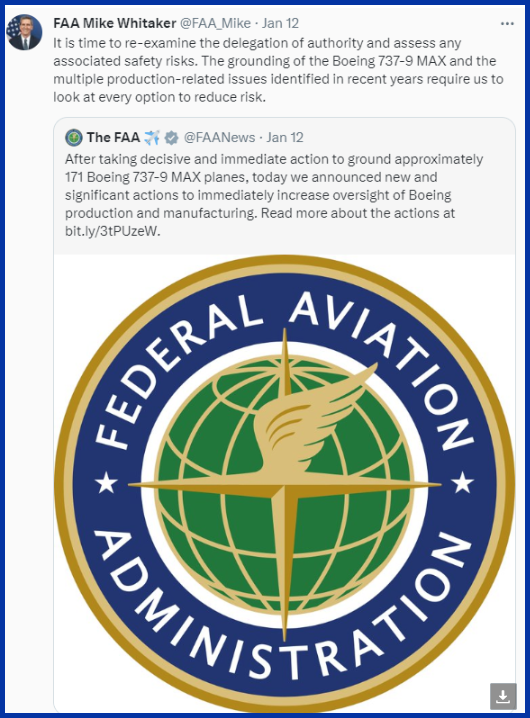Click The FAA account name
Viewport: 530px width, 718px height.
[114, 137]
